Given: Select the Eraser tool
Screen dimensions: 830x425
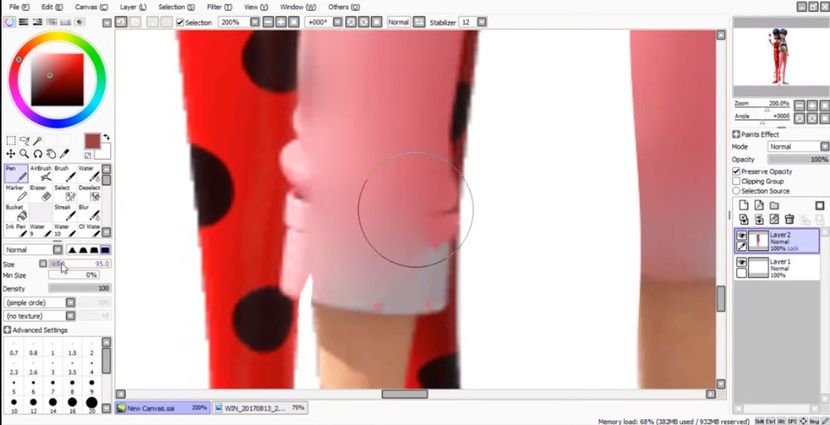Looking at the screenshot, I should point(41,193).
